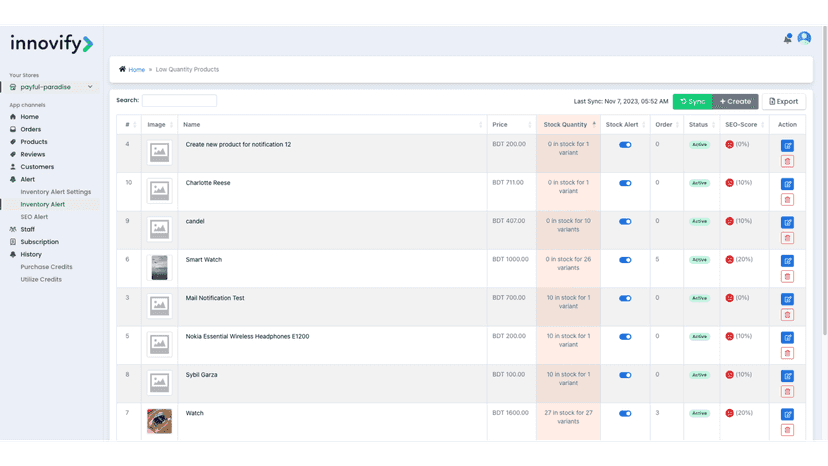Click the innovify logo
This screenshot has width=828, height=466.
[x=52, y=43]
